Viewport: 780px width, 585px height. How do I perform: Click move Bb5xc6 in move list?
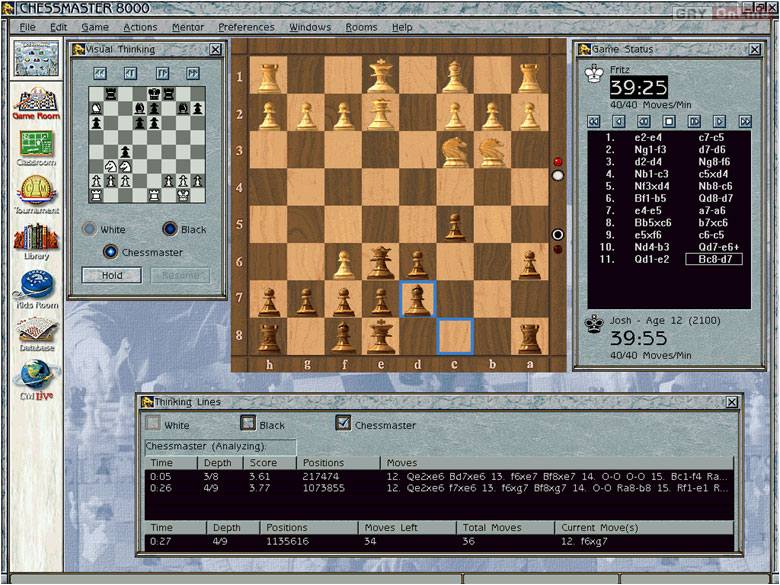653,223
